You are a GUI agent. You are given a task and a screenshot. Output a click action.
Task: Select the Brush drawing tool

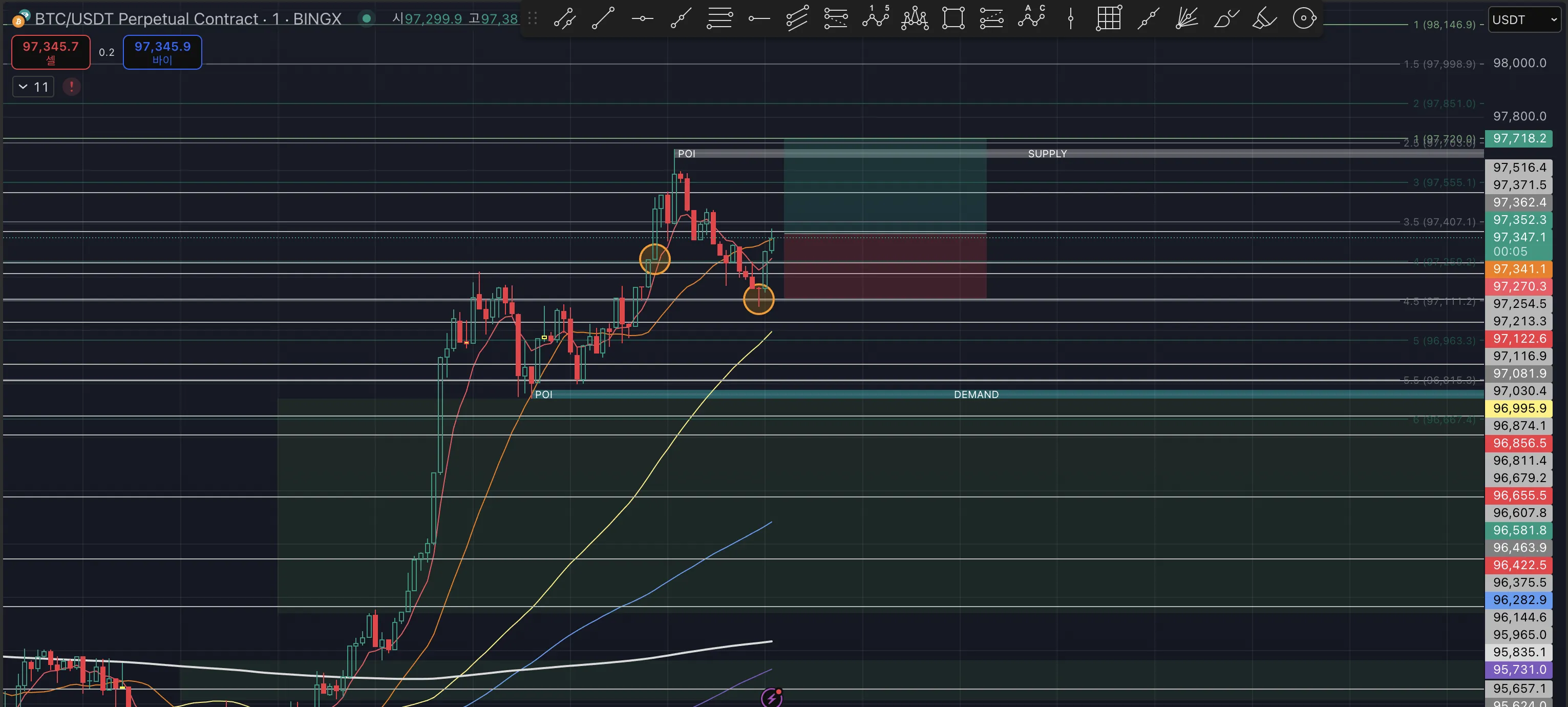tap(1226, 19)
